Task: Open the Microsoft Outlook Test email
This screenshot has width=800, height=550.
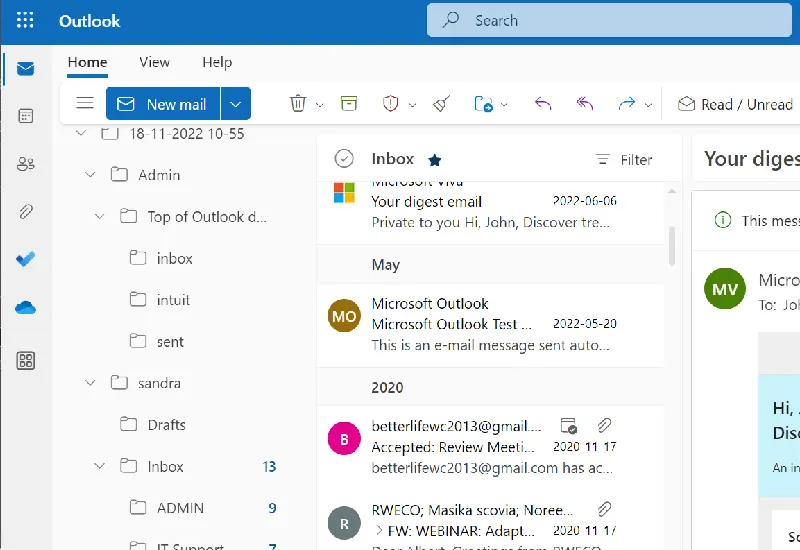Action: 490,326
